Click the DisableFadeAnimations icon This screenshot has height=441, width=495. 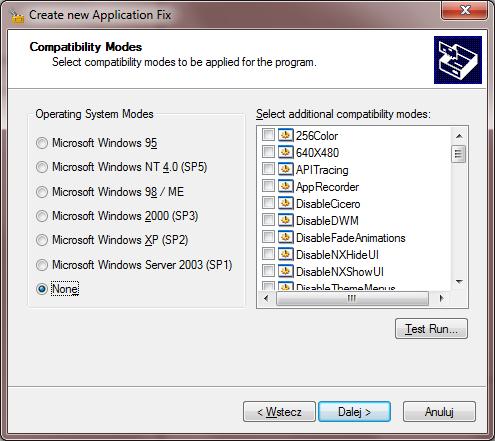285,237
